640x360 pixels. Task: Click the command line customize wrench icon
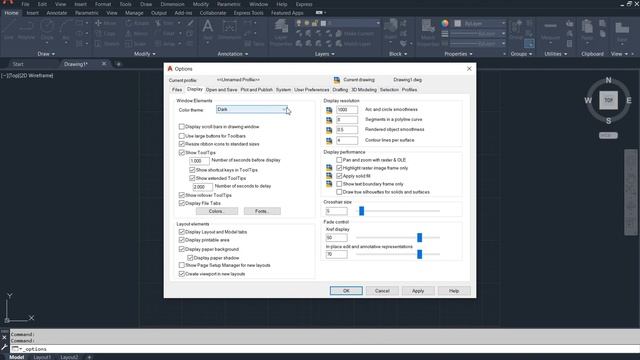4,348
